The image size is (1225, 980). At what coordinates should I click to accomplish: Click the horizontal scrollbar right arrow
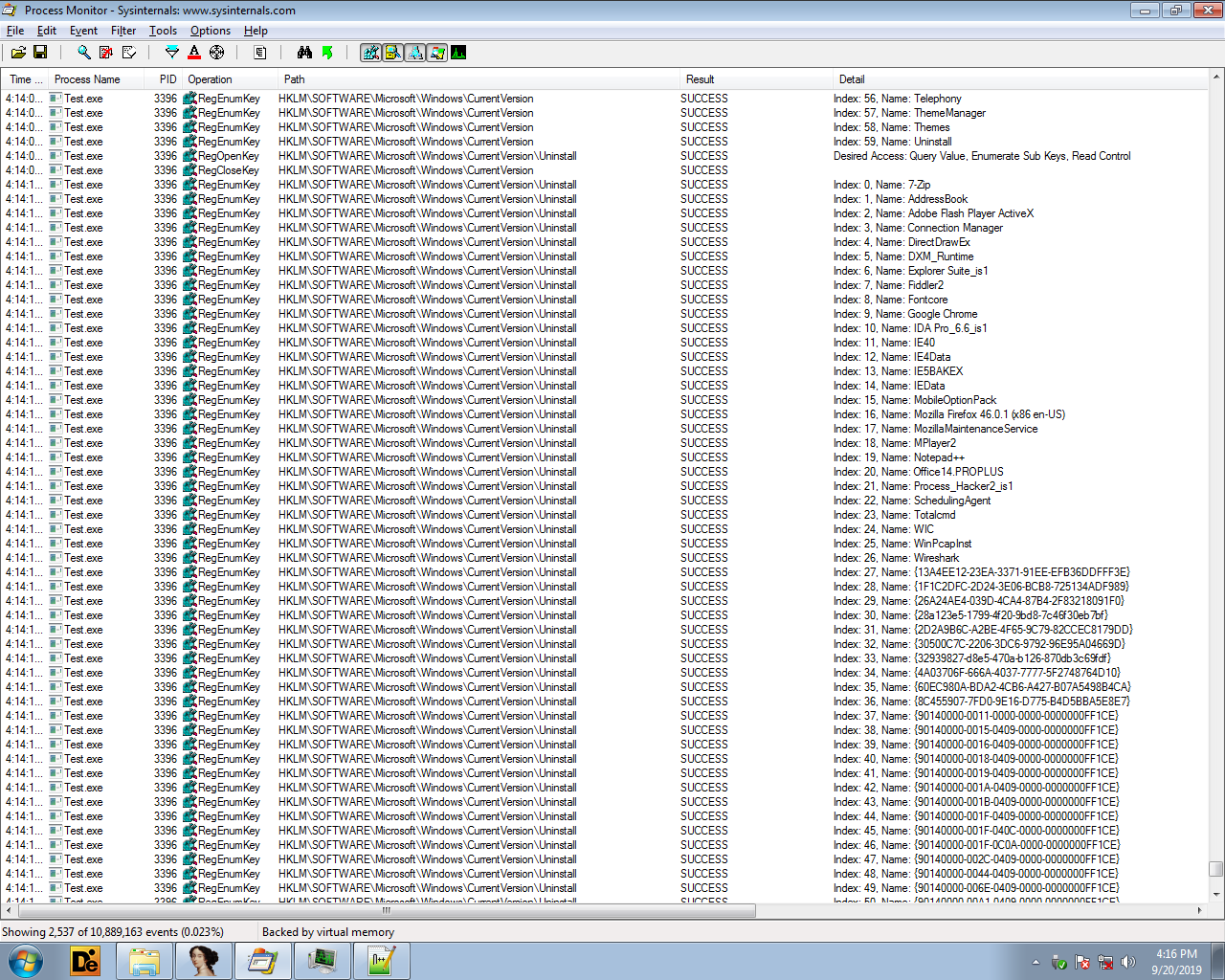coord(1200,910)
